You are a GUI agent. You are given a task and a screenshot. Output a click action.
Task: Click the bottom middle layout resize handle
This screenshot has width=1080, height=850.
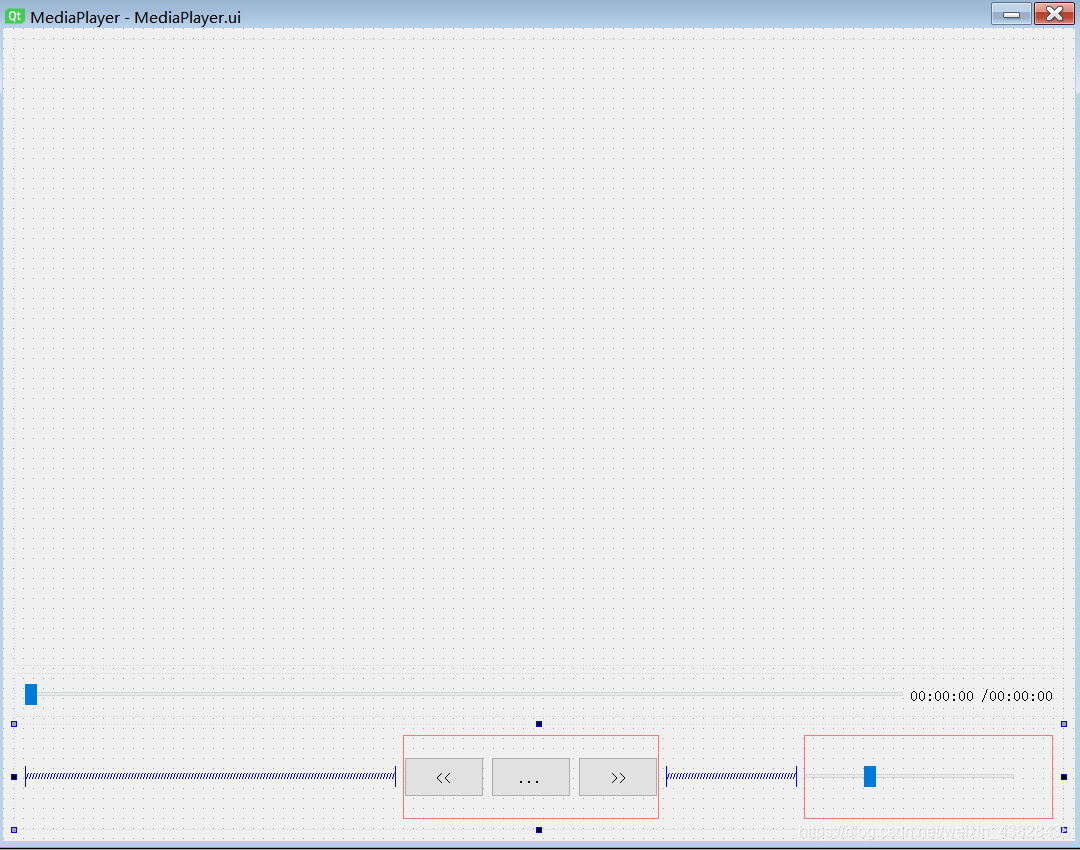539,830
